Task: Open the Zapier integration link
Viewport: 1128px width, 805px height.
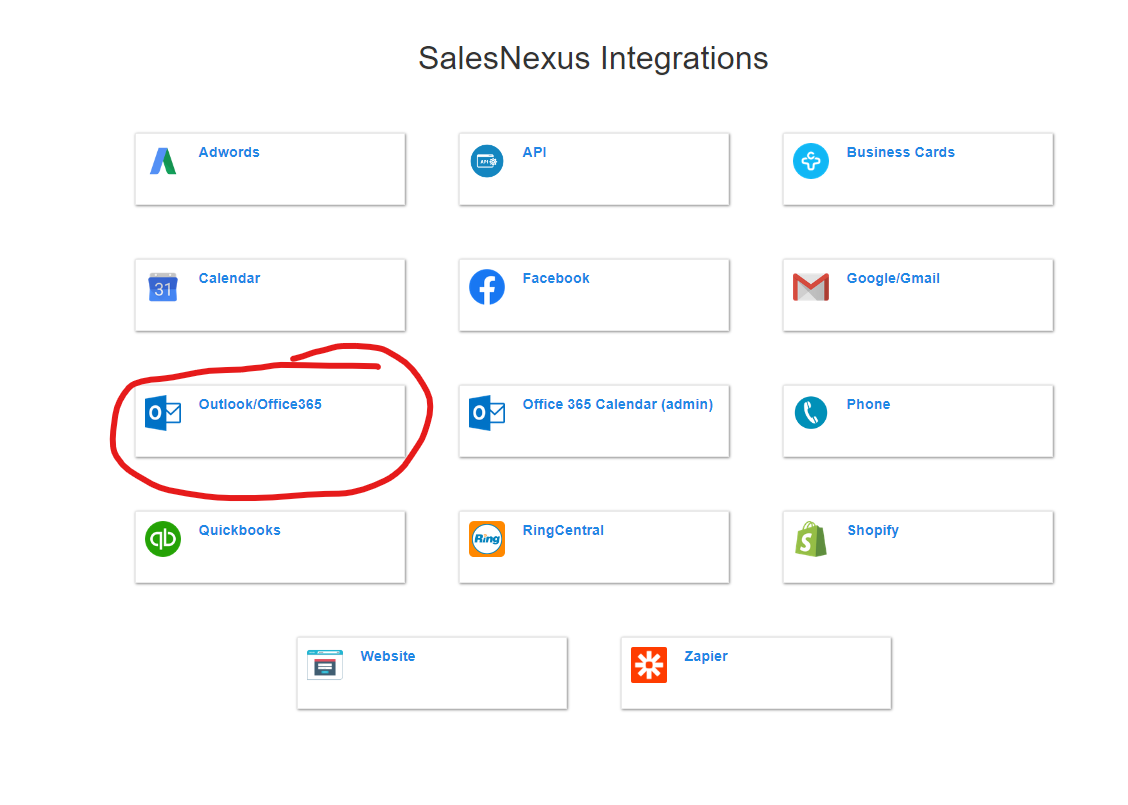Action: point(706,656)
